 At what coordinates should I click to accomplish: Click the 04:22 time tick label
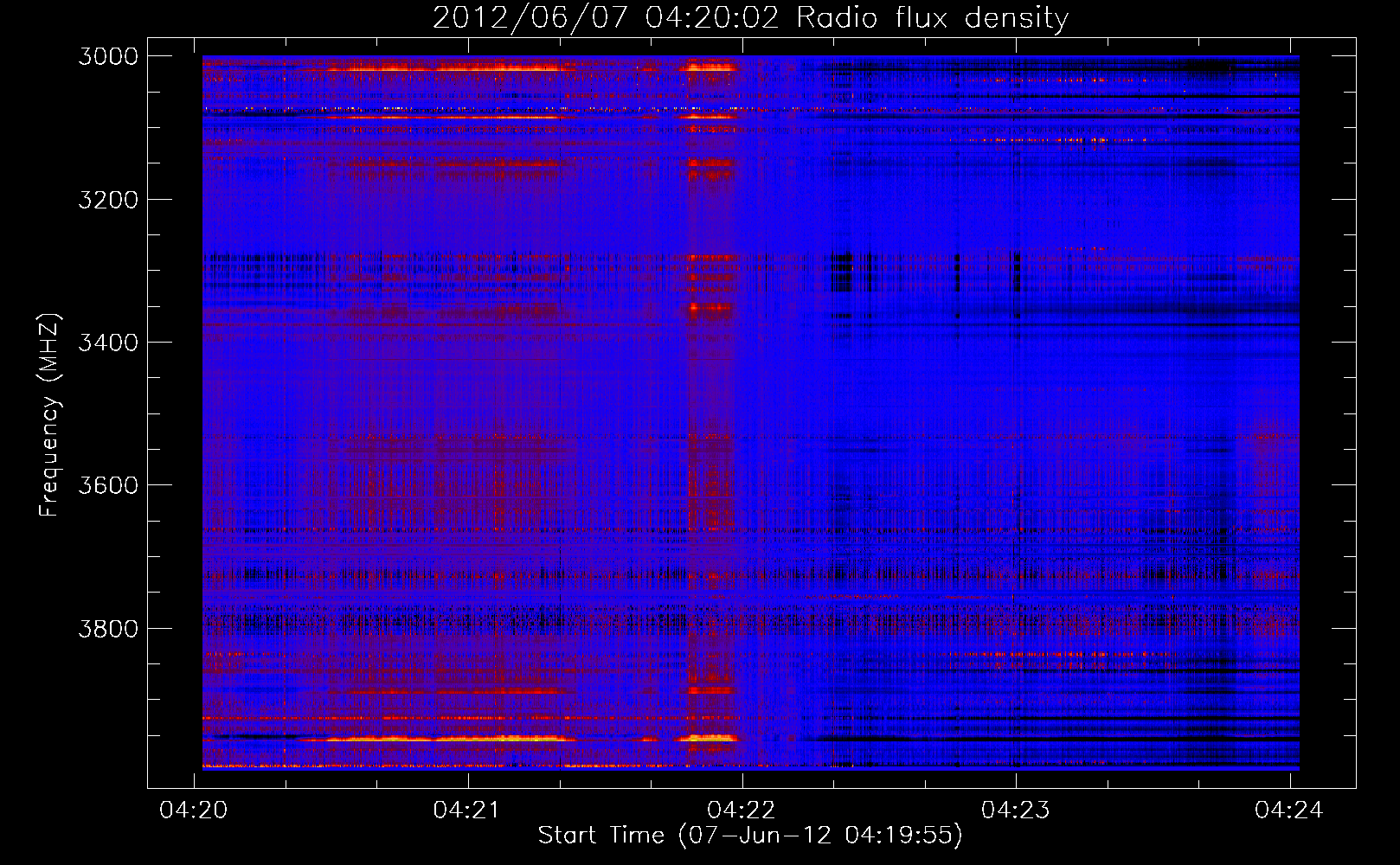(742, 811)
